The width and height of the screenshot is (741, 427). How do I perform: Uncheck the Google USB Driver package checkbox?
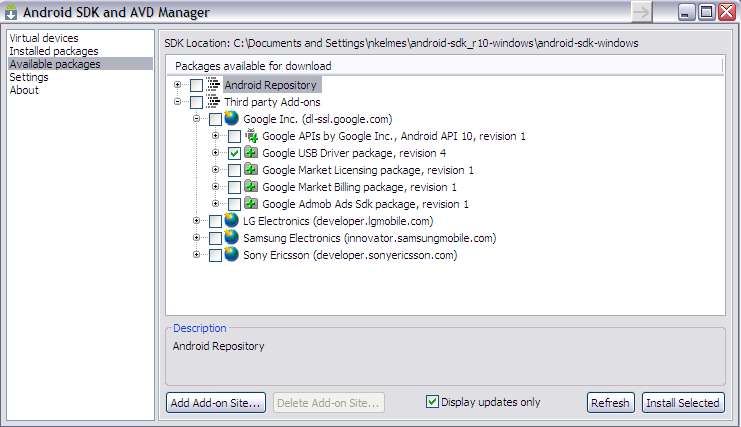234,153
